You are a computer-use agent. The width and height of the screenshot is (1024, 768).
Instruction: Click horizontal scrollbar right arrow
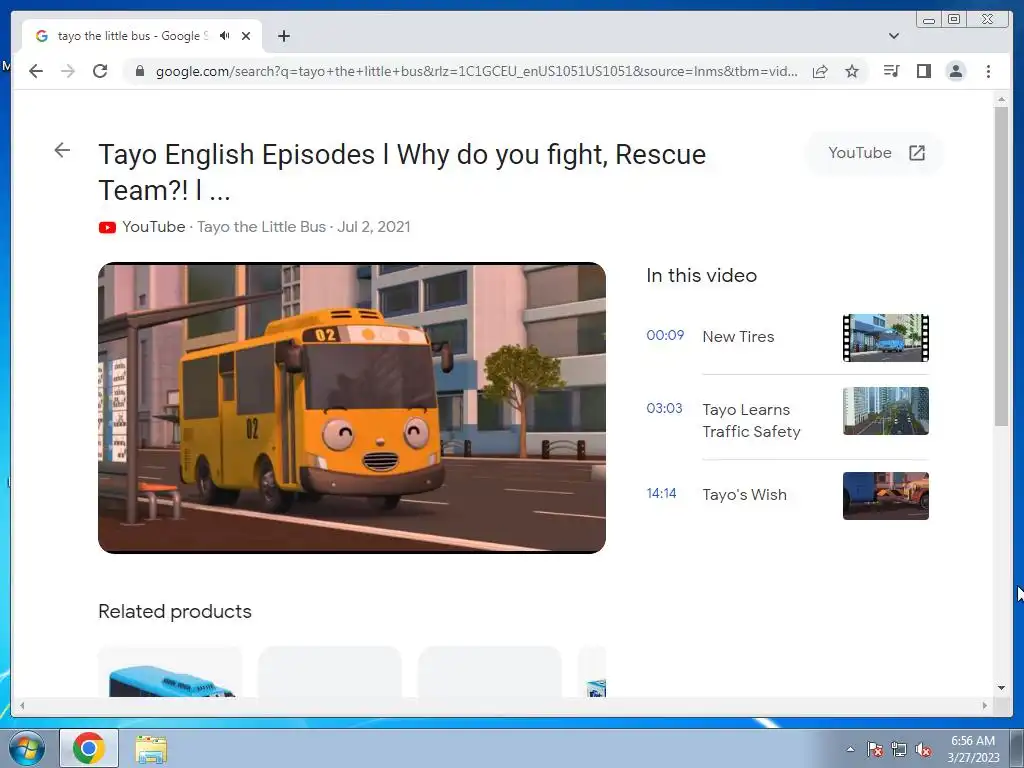[985, 705]
